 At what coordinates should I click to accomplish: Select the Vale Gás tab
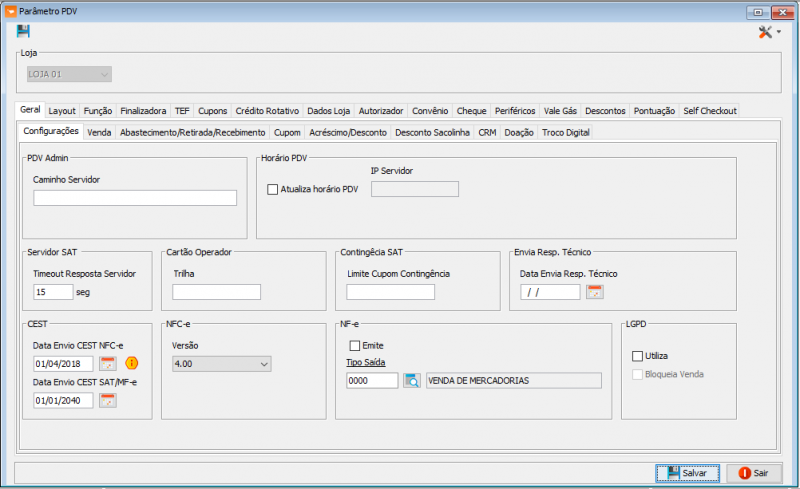coord(560,111)
